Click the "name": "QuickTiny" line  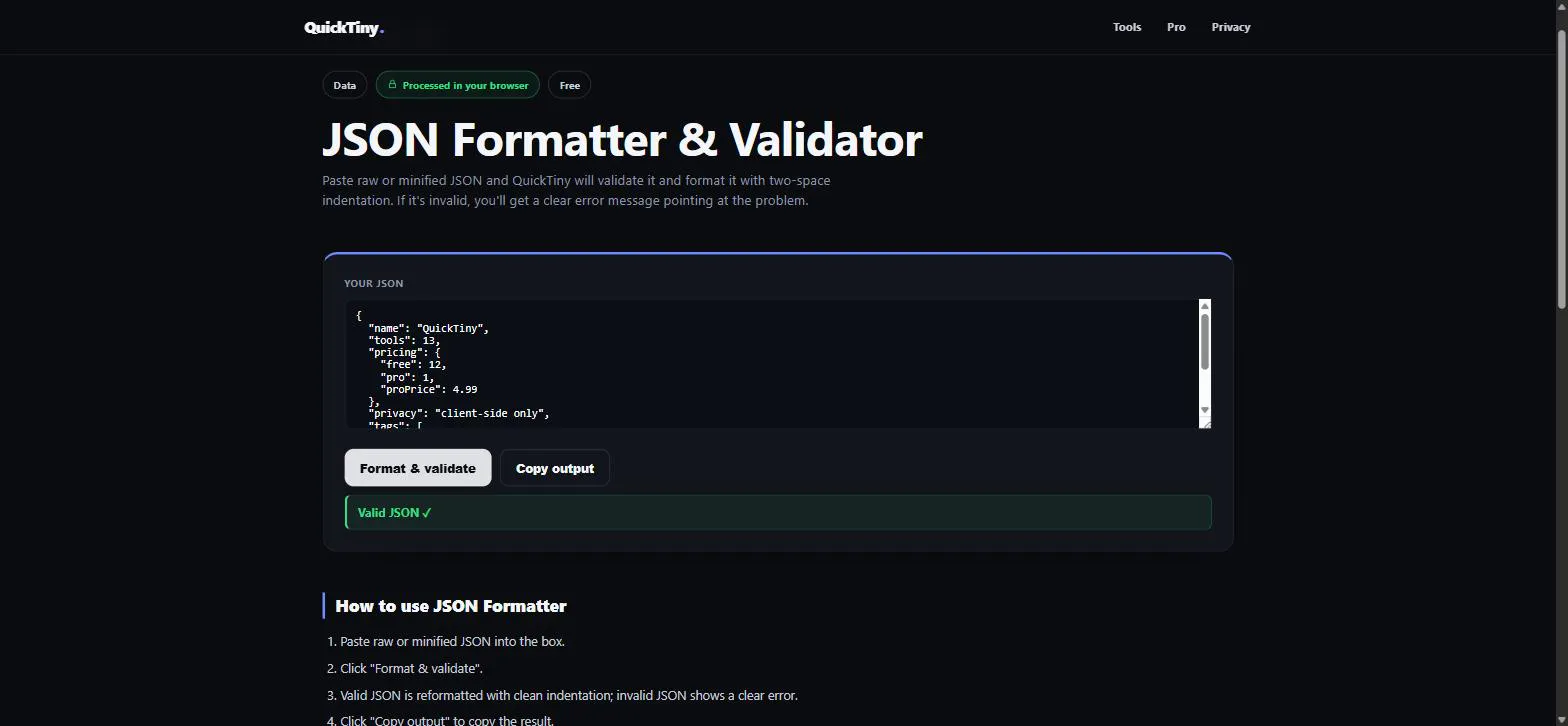[428, 328]
